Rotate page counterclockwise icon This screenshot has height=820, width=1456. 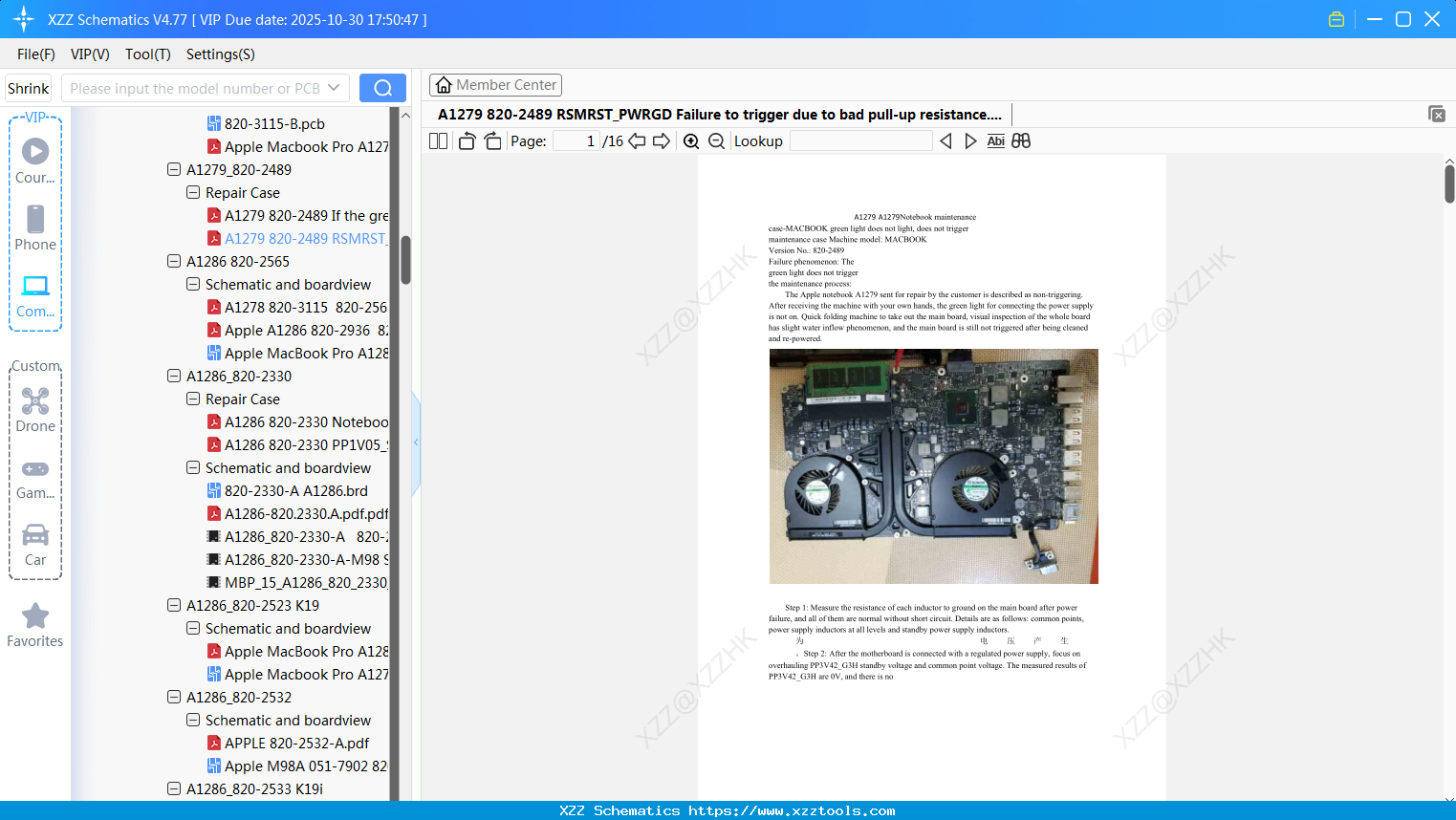coord(467,141)
